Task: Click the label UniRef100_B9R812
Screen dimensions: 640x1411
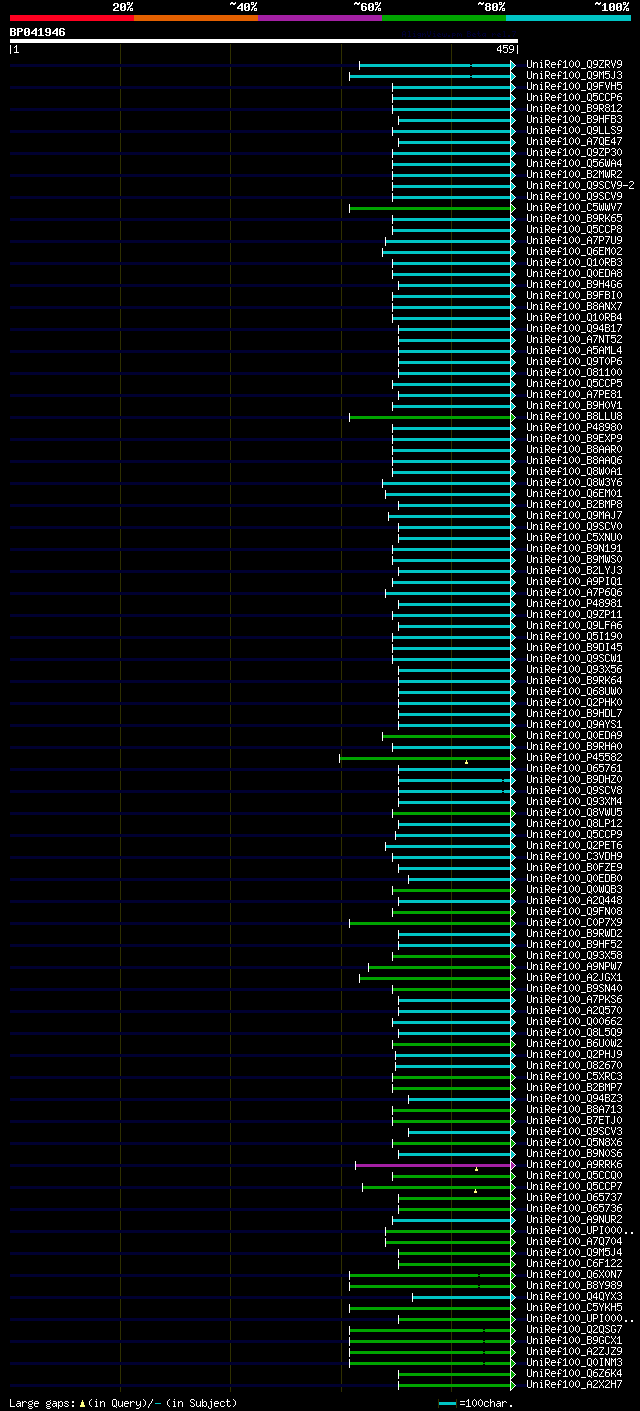Action: pyautogui.click(x=574, y=108)
